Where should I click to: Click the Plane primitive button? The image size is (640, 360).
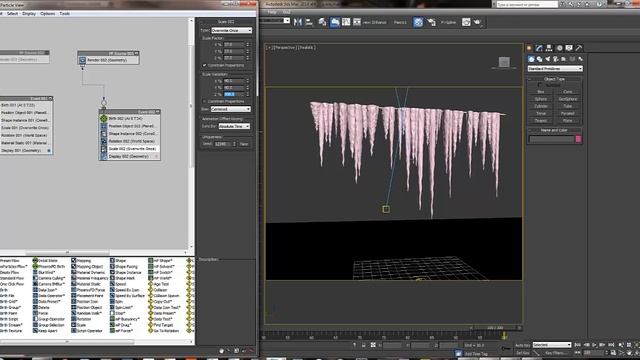568,121
